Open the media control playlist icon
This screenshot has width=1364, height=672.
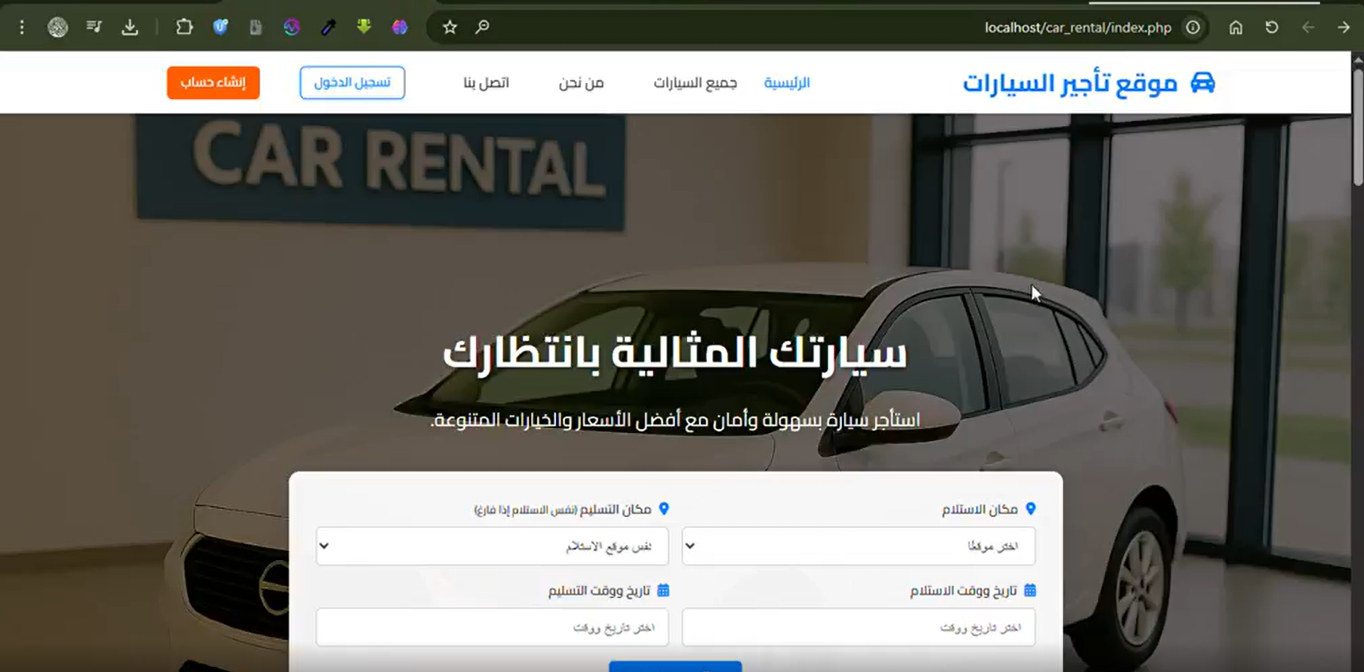tap(94, 27)
